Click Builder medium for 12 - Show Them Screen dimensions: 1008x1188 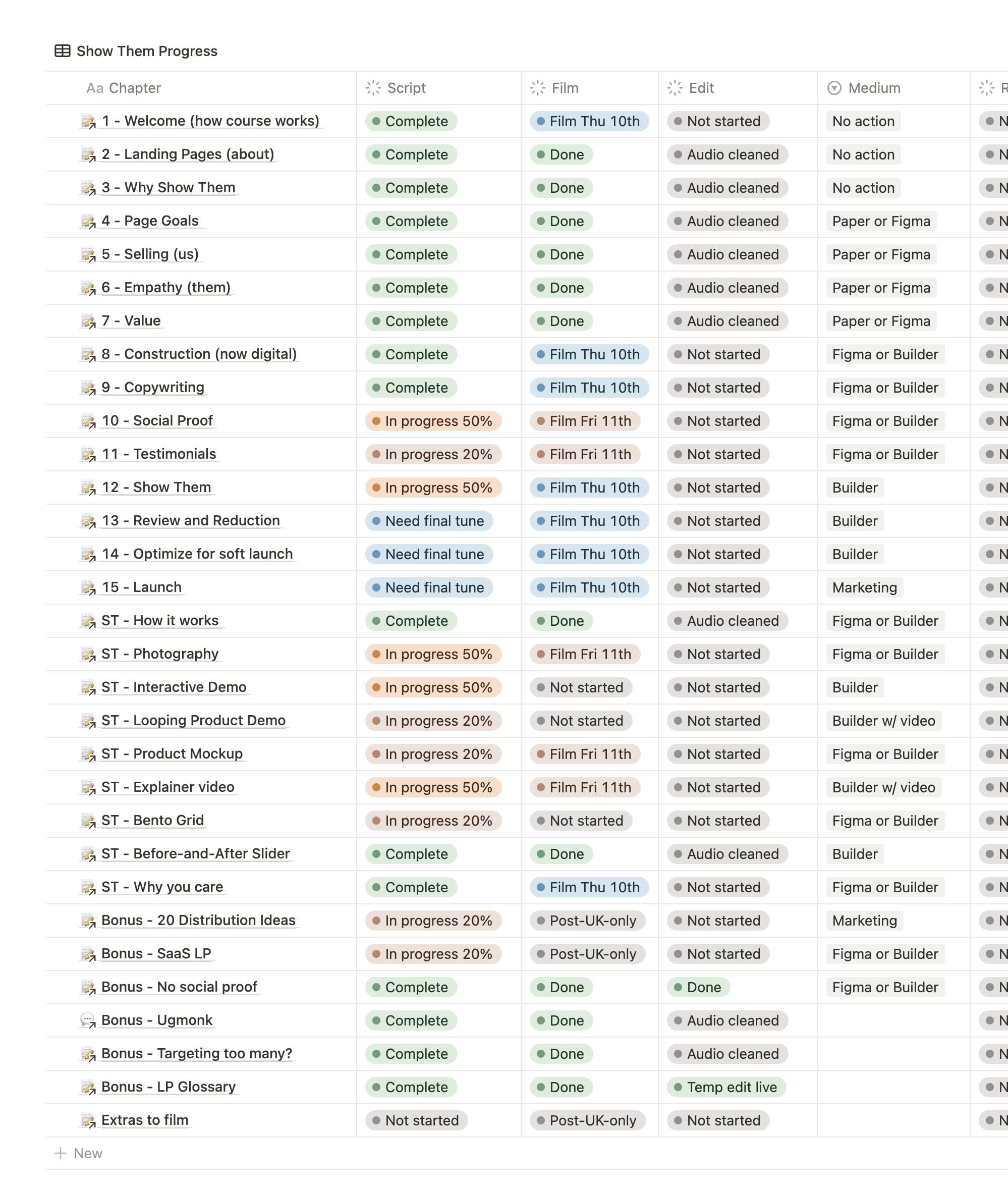click(x=855, y=488)
